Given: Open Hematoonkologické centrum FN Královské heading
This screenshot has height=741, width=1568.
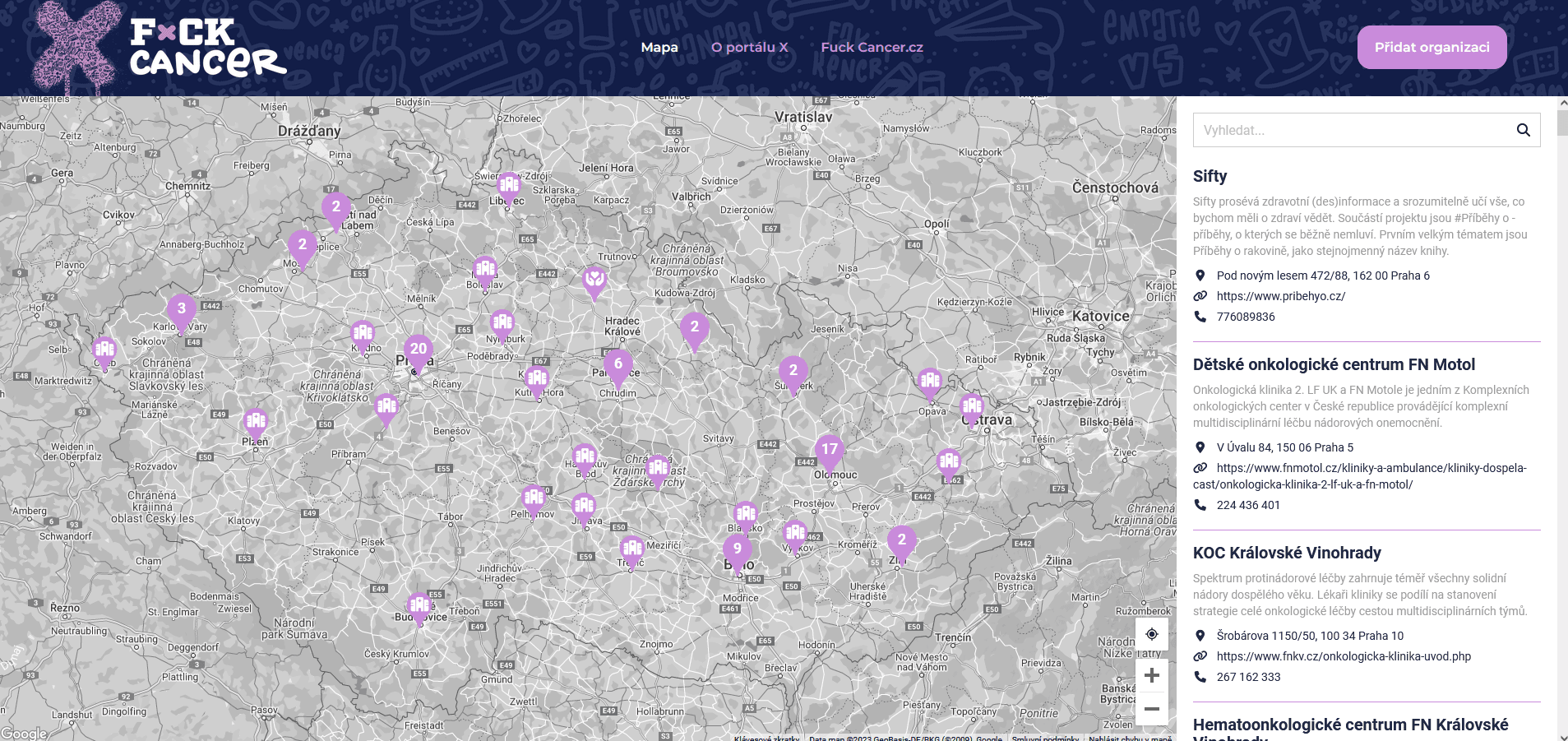Looking at the screenshot, I should [x=1350, y=727].
